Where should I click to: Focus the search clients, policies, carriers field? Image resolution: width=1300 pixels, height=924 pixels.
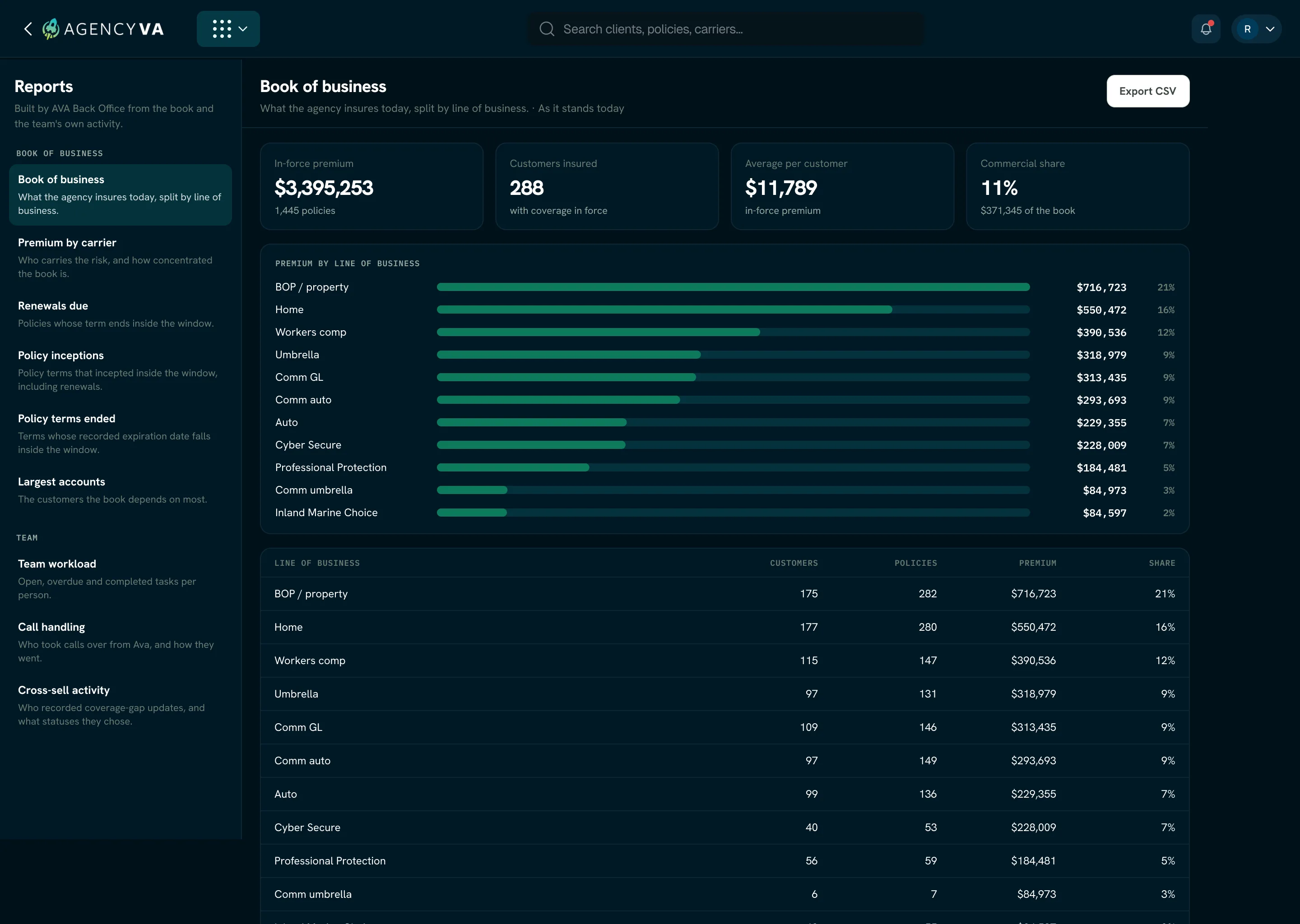[x=726, y=29]
